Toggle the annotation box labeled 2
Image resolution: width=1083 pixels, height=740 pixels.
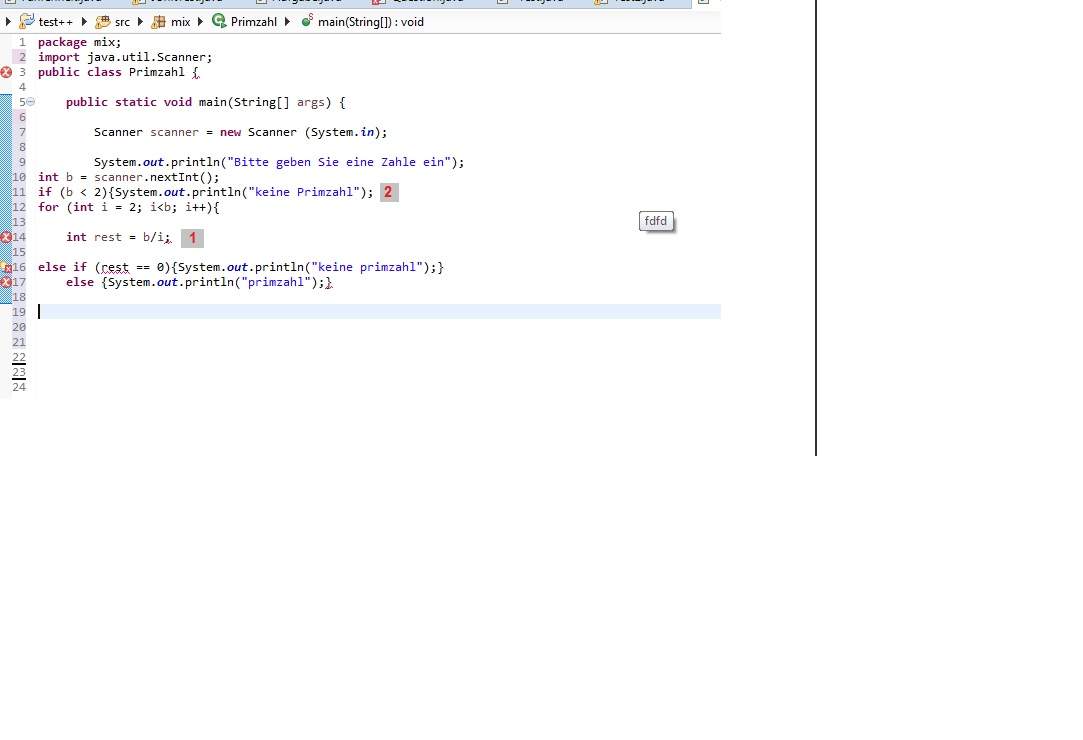click(x=388, y=192)
